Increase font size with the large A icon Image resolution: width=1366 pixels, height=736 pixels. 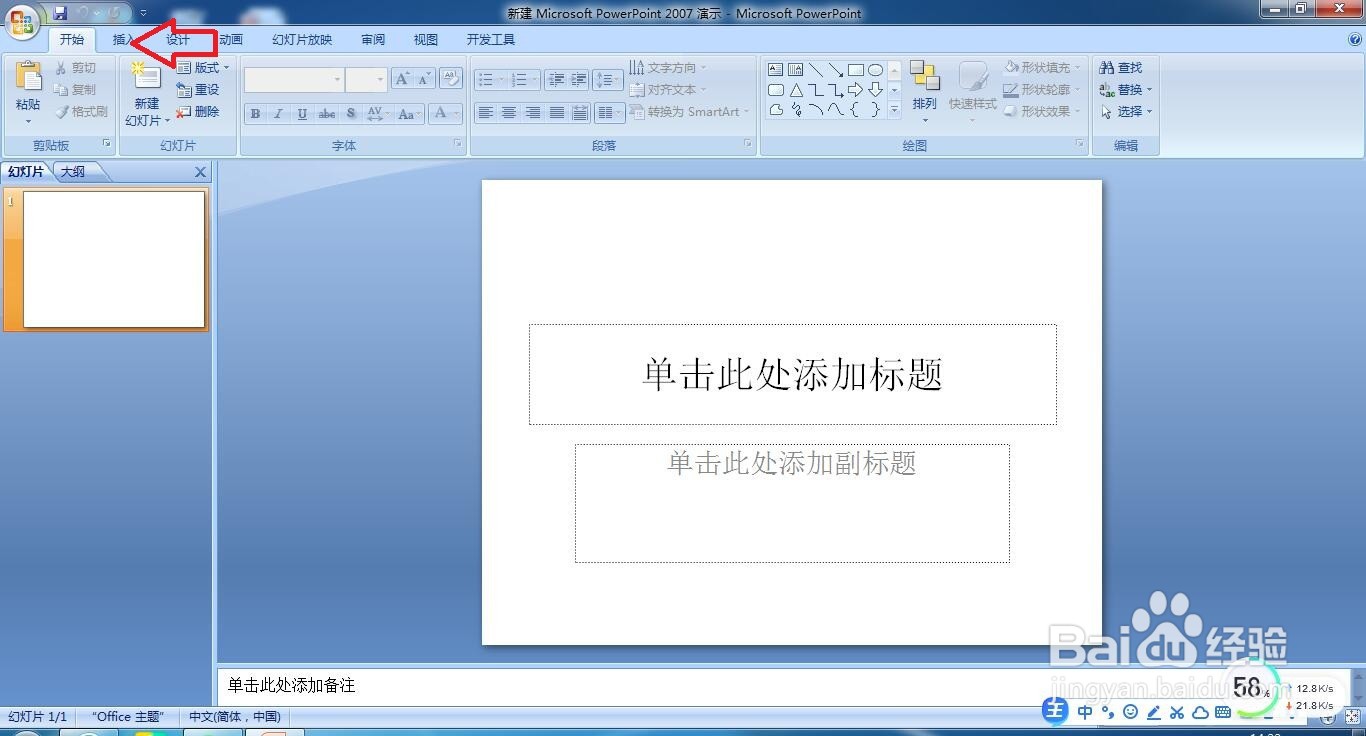coord(402,79)
